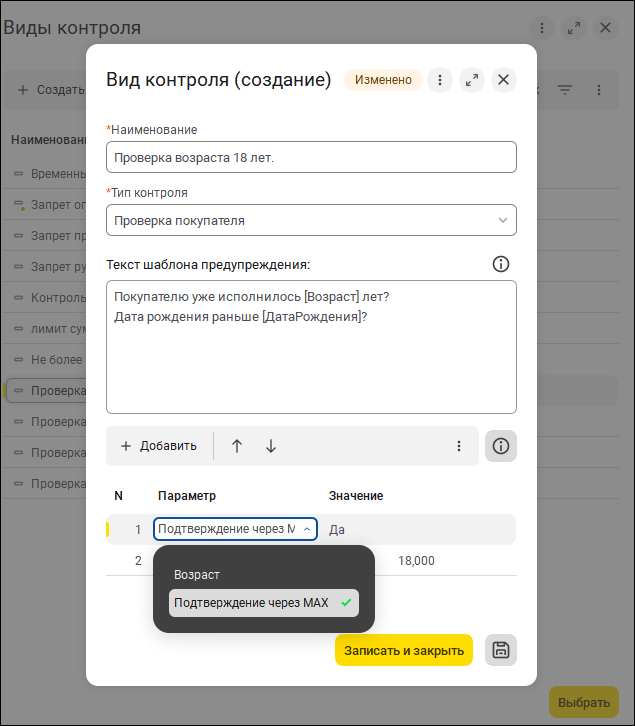
Task: Move parameter row down with down arrow
Action: tap(271, 446)
